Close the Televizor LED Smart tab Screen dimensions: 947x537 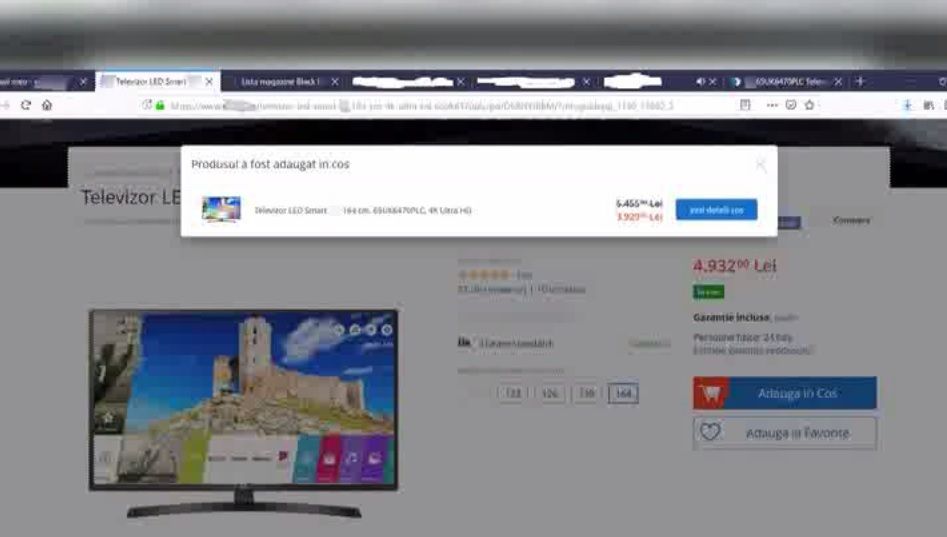pyautogui.click(x=209, y=82)
